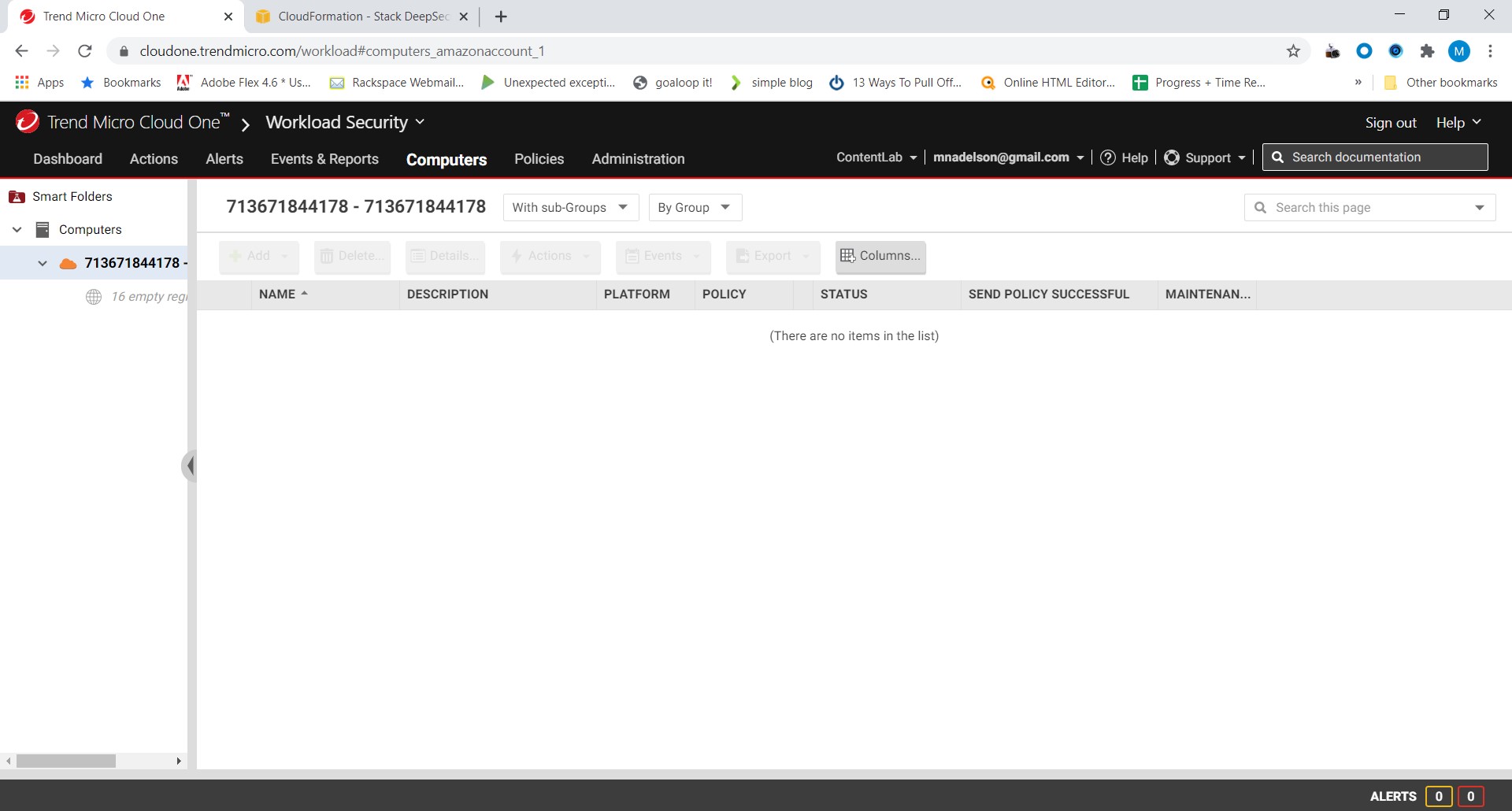Open Chrome extensions puzzle icon

point(1427,51)
